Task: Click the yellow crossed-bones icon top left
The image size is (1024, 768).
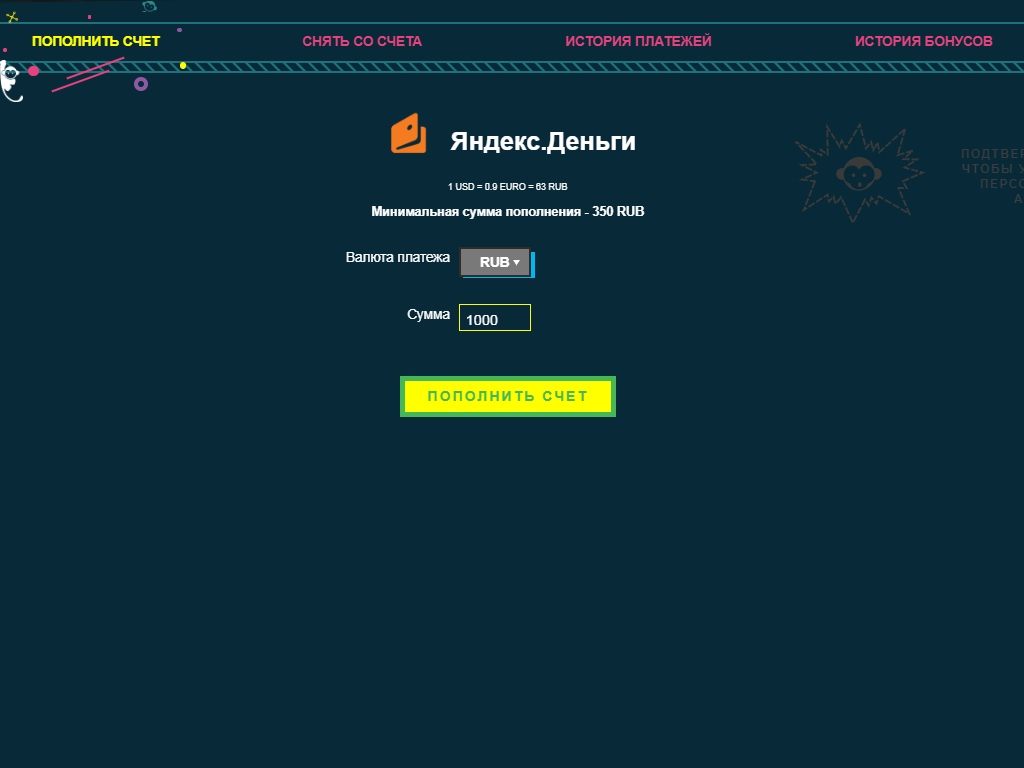Action: pos(12,17)
